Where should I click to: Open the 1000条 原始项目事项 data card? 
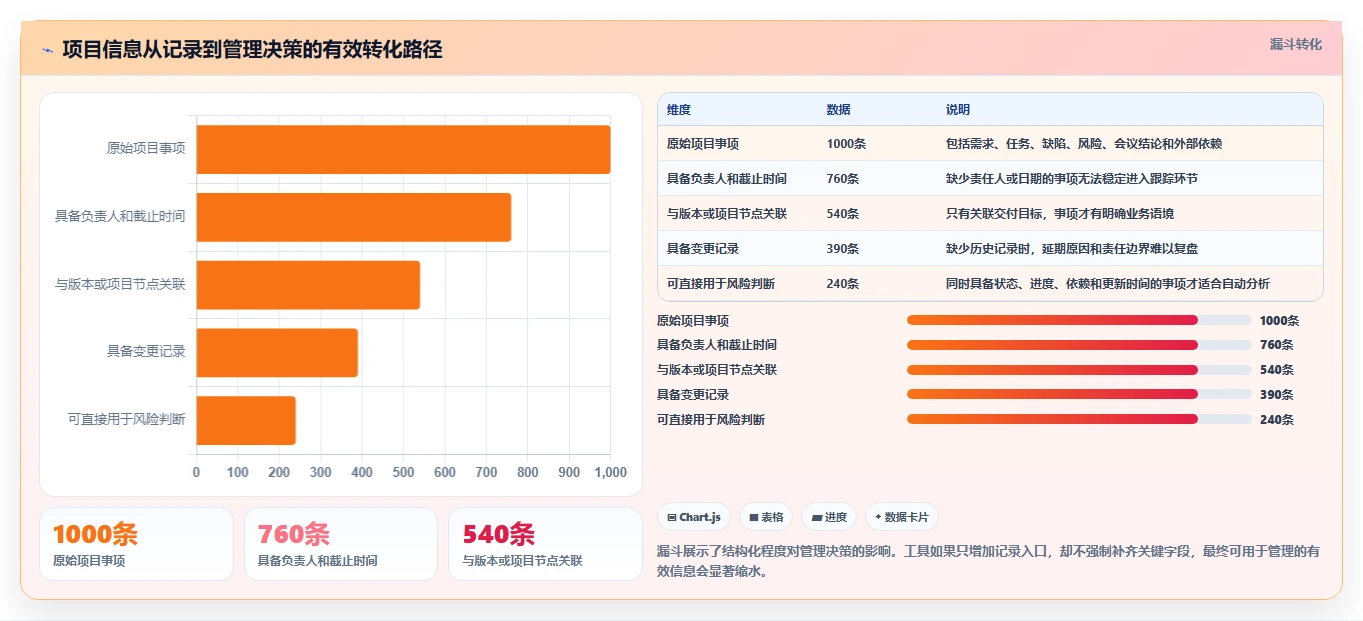(136, 544)
